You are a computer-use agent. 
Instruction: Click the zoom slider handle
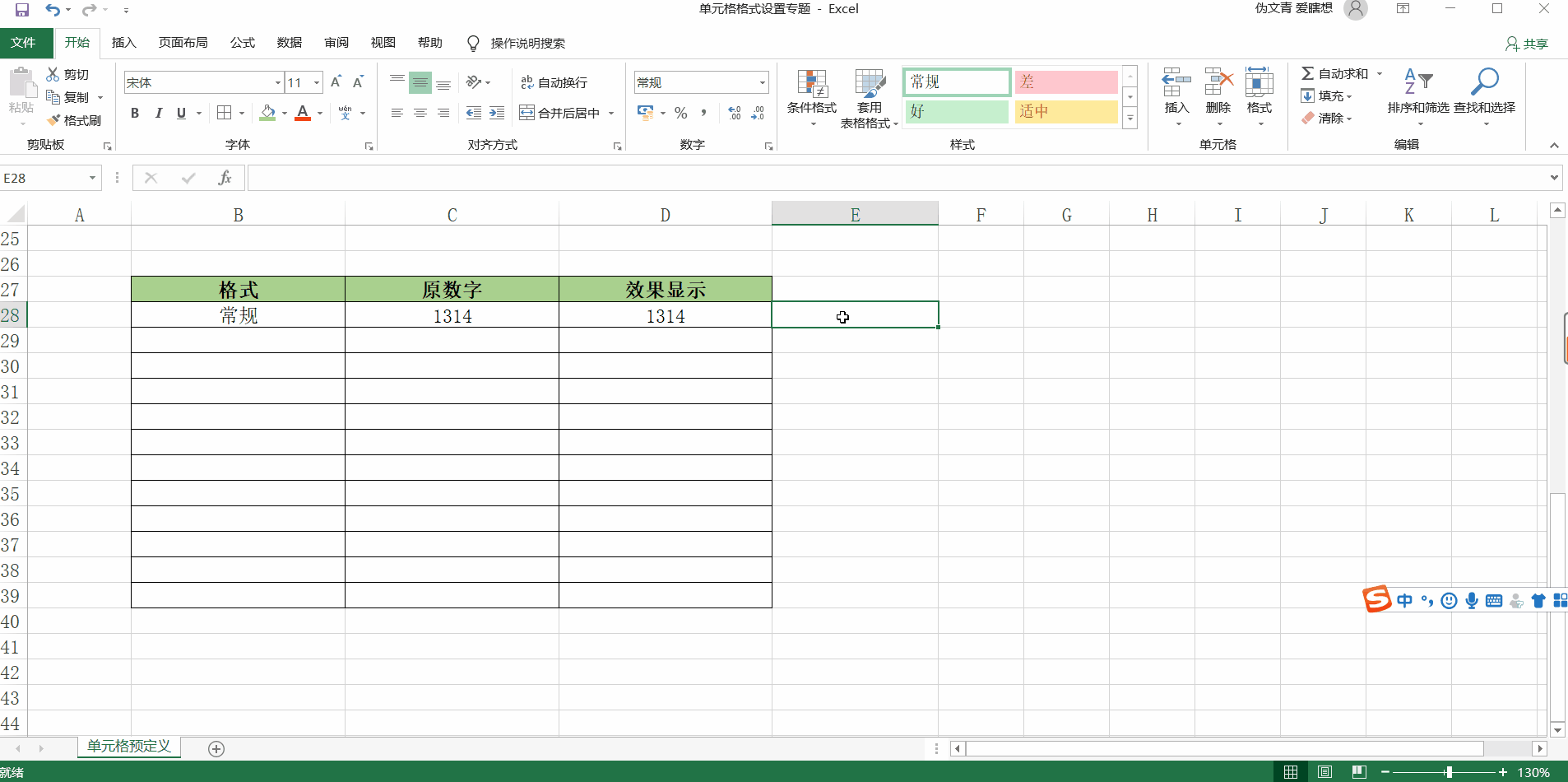tap(1449, 772)
